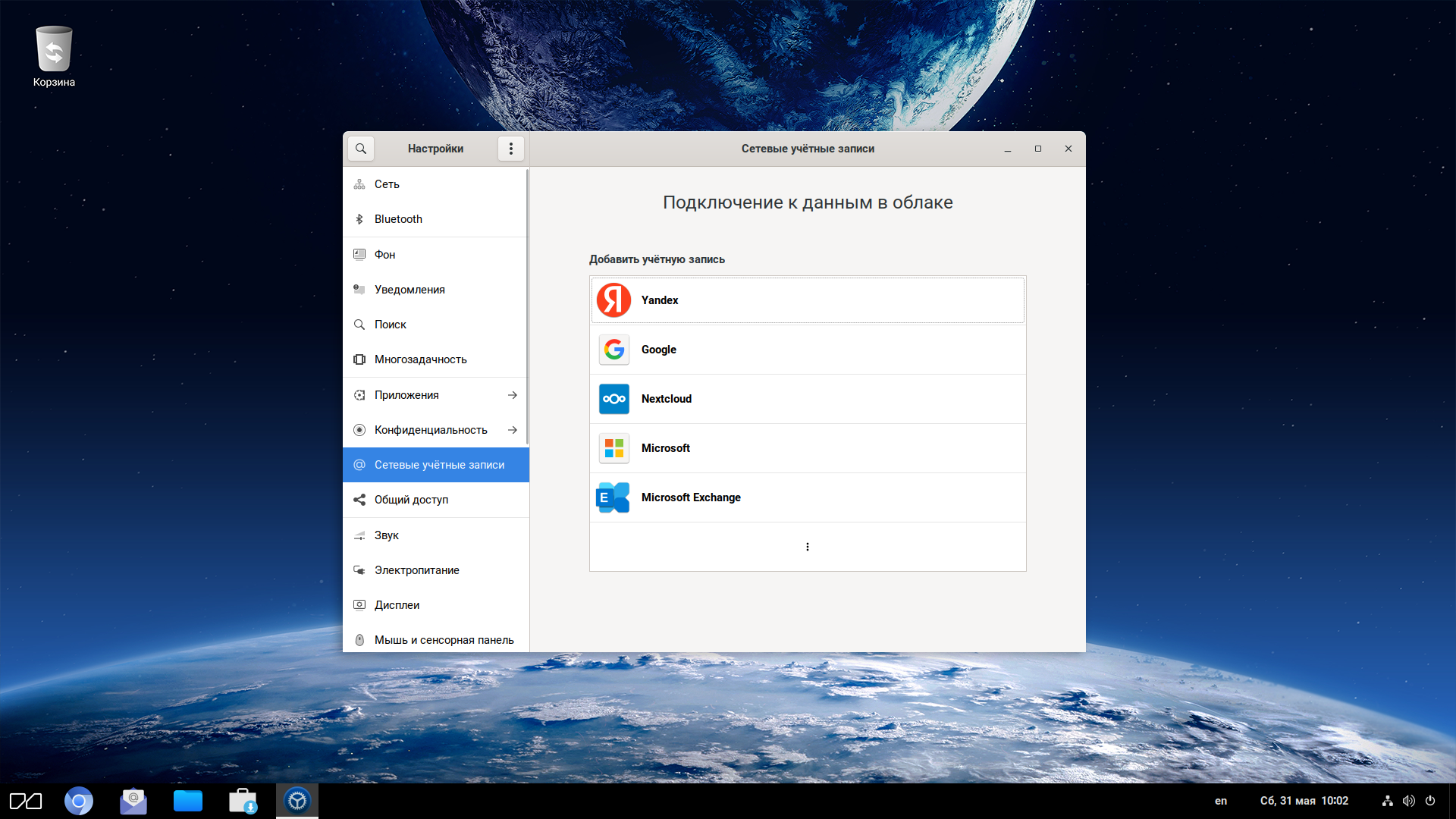This screenshot has width=1456, height=819.
Task: Expand the Приложения section arrow
Action: point(513,395)
